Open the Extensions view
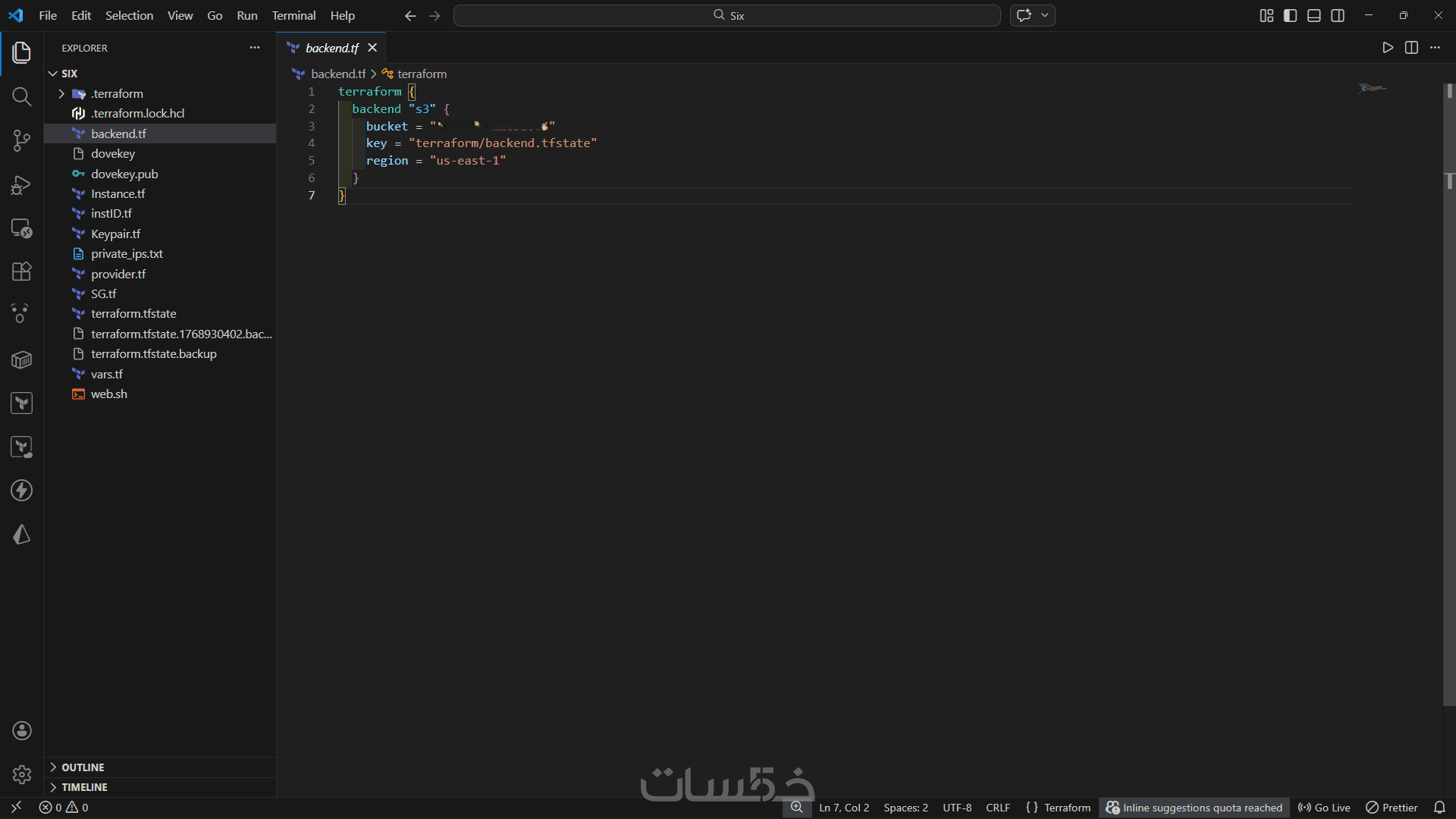Viewport: 1456px width, 819px height. pyautogui.click(x=21, y=271)
